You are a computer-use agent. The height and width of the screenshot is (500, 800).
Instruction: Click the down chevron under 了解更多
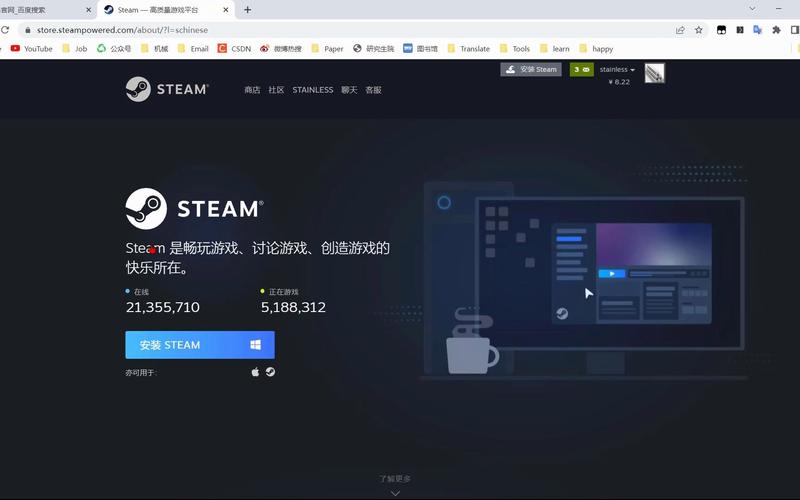point(395,493)
